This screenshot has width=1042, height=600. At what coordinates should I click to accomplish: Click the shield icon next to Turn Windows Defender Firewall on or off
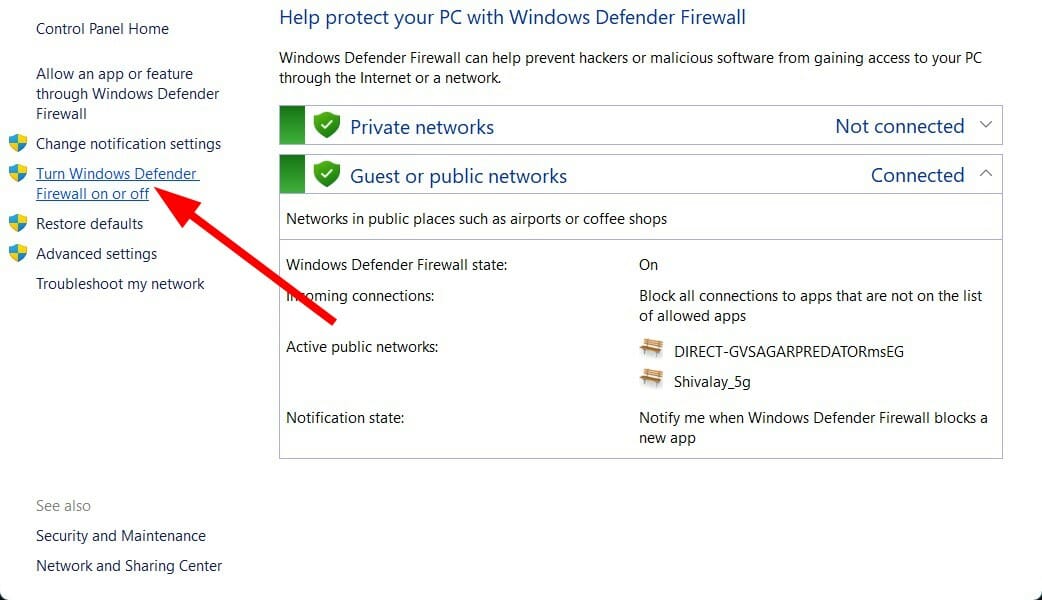17,173
